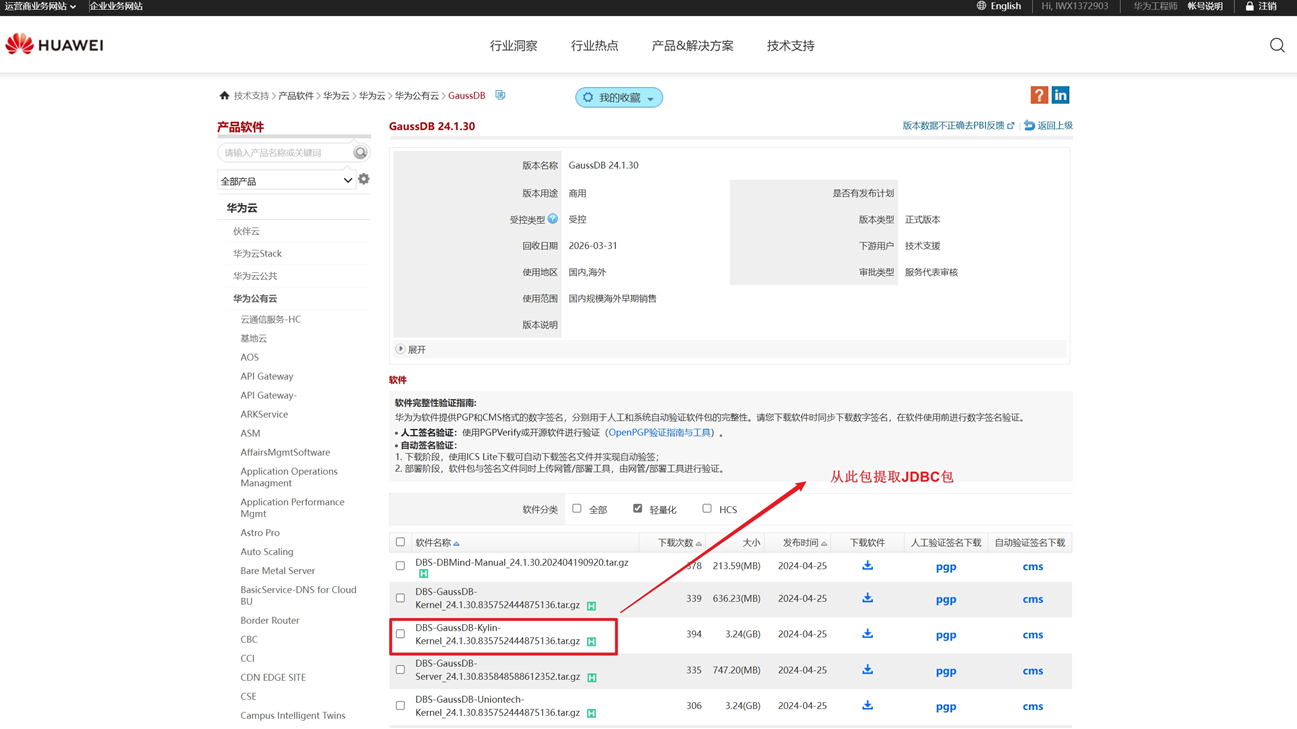The width and height of the screenshot is (1297, 729).
Task: Select ARKService in the product list
Action: [264, 415]
